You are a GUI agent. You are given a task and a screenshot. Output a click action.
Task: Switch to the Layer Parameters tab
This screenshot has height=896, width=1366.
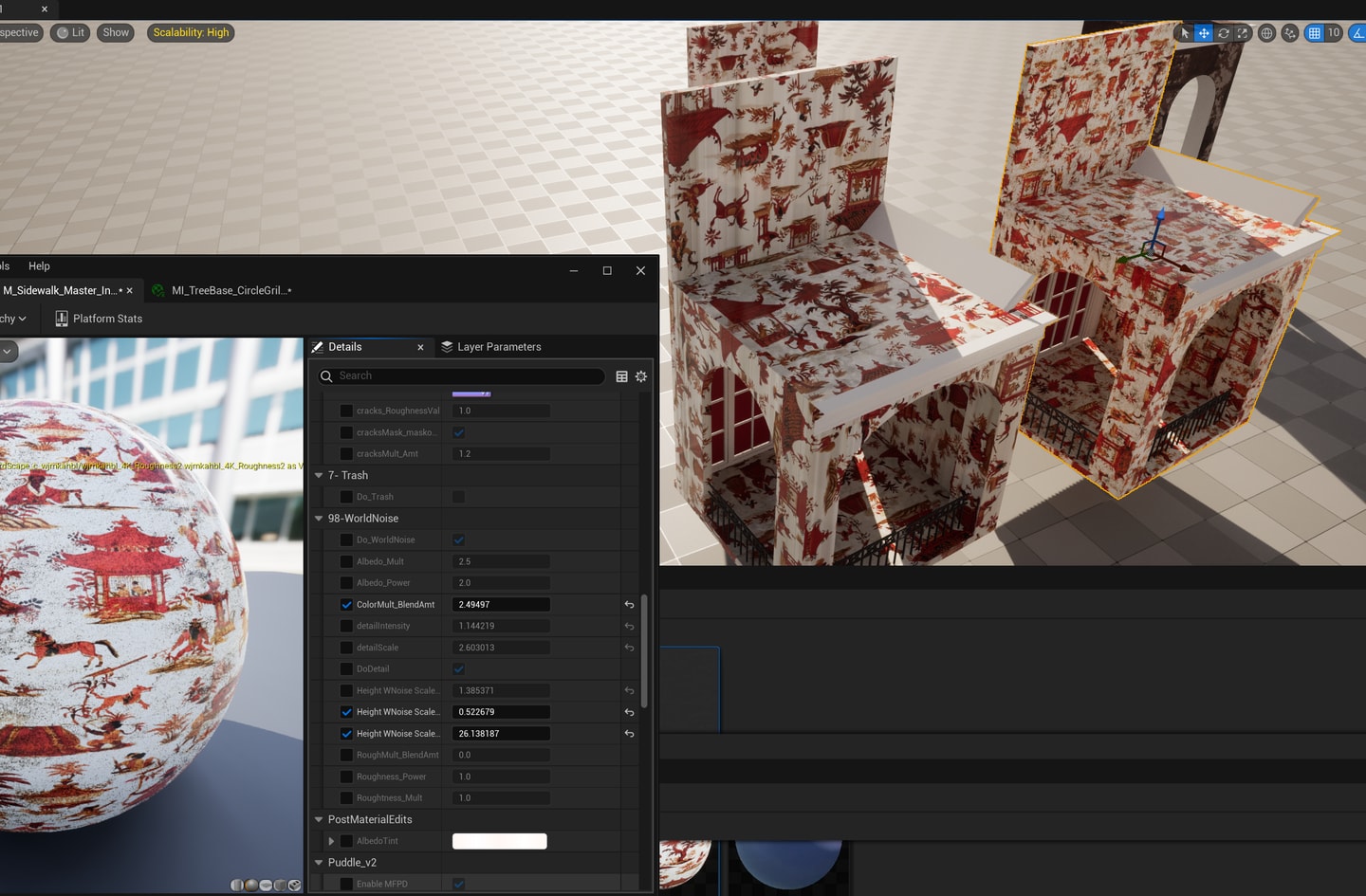499,347
